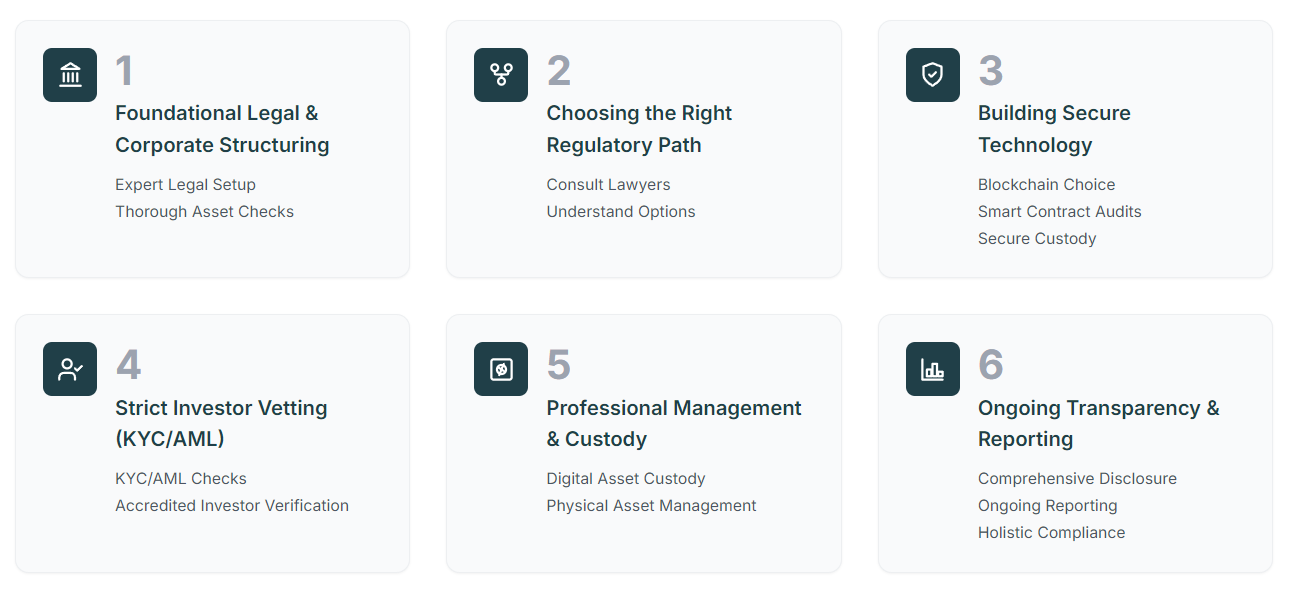The image size is (1296, 597).
Task: Click the large step number 3
Action: point(990,71)
